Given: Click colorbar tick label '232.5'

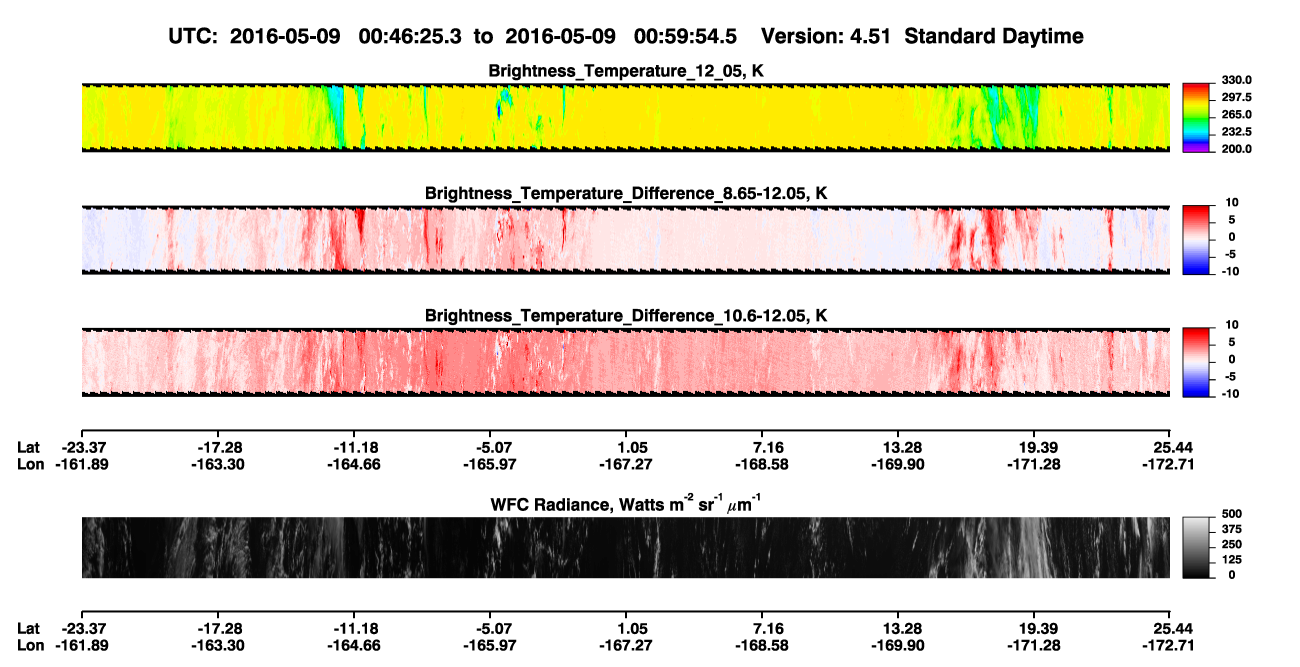Looking at the screenshot, I should (x=1238, y=131).
